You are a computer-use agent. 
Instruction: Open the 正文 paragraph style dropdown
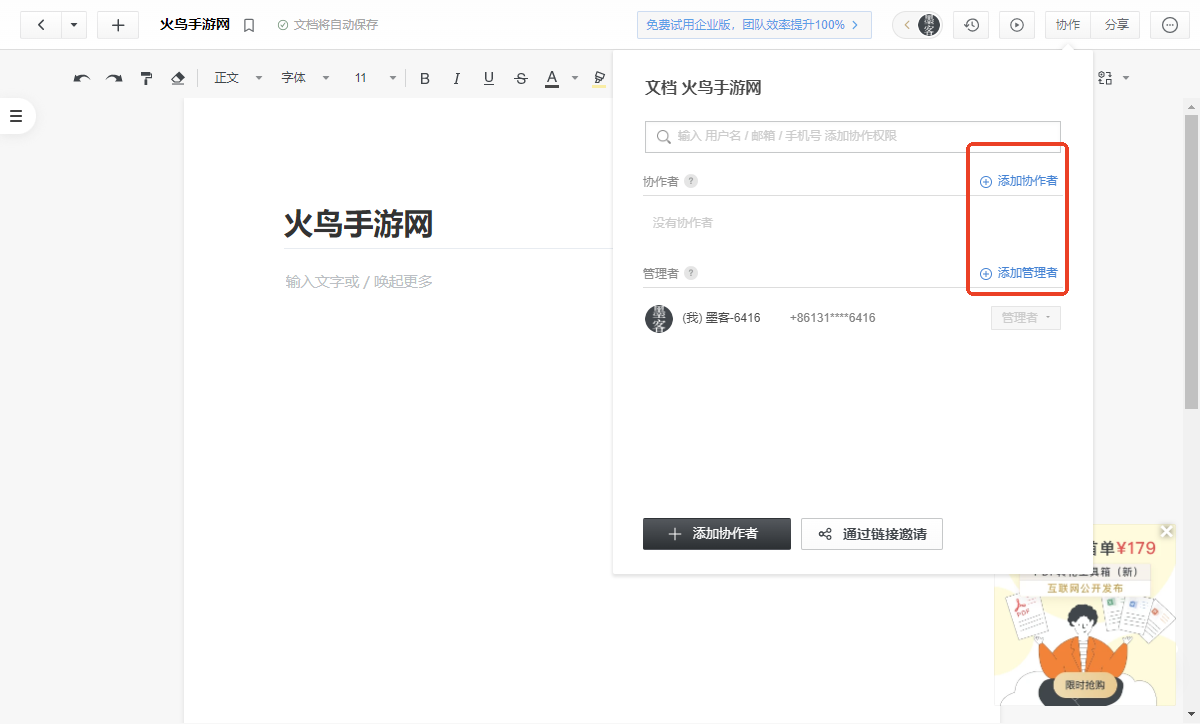click(238, 78)
